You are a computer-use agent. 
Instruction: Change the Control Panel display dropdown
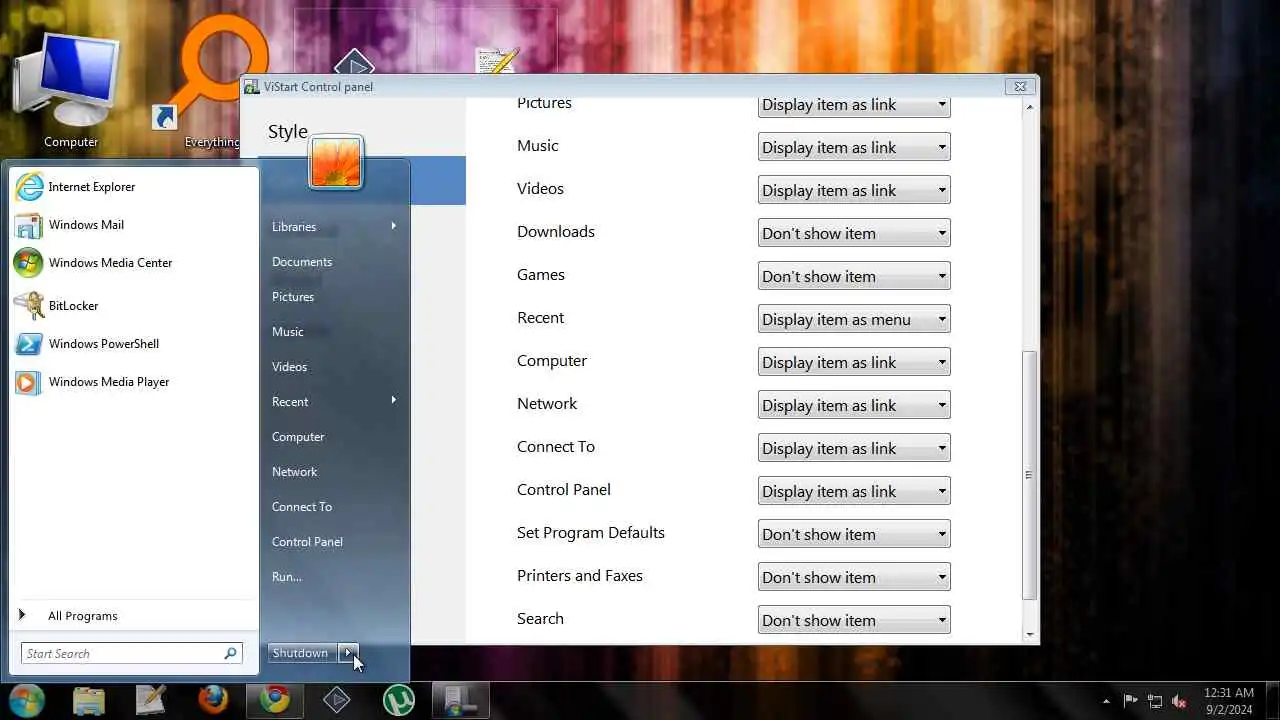point(854,491)
